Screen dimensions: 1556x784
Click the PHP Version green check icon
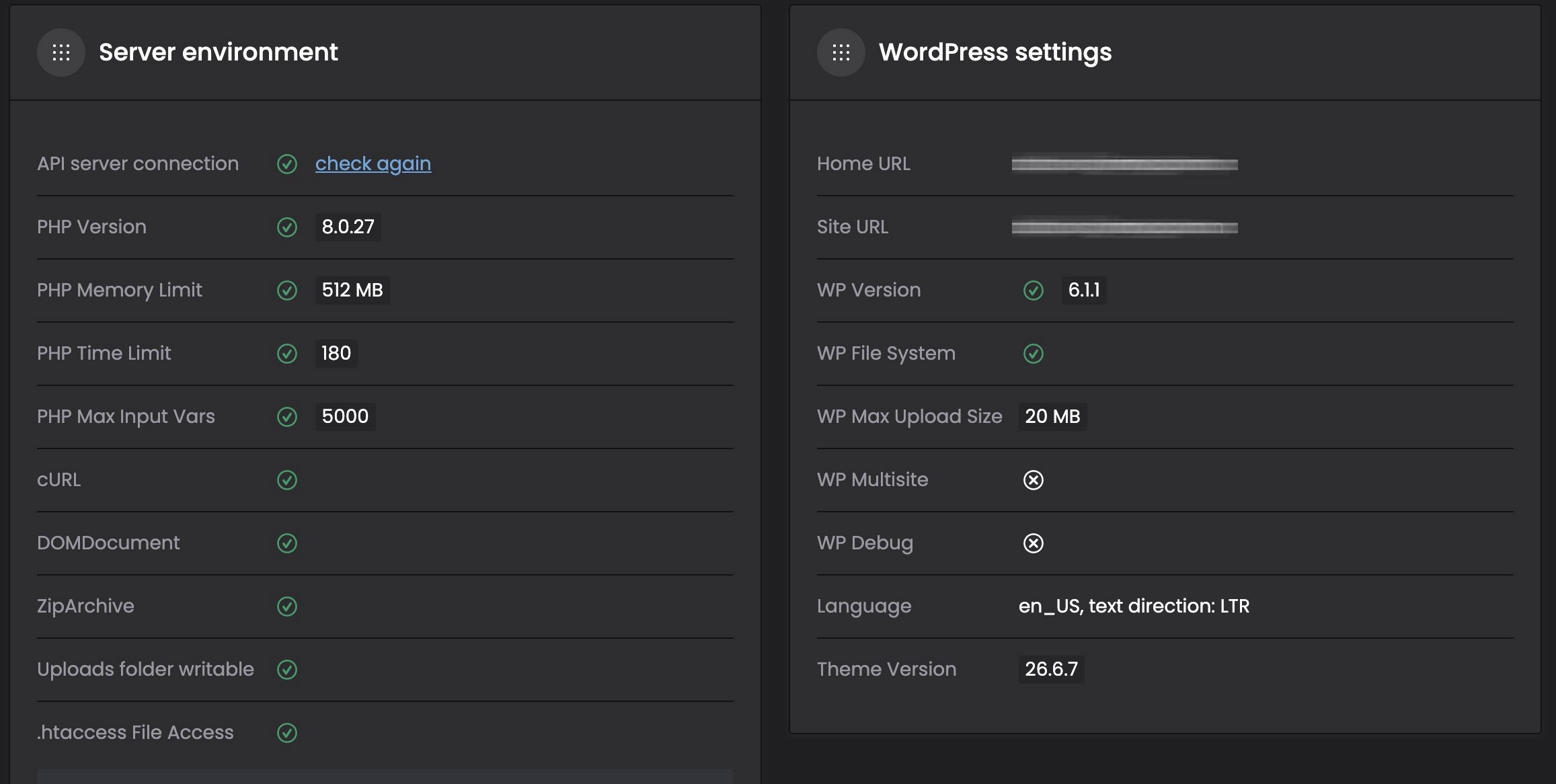(x=287, y=227)
